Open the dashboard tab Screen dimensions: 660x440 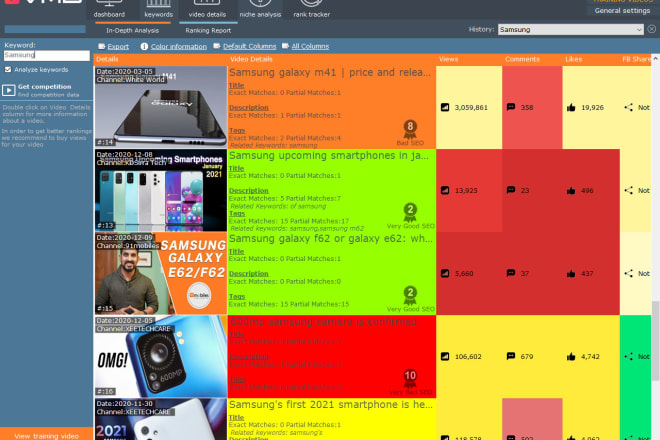point(109,9)
